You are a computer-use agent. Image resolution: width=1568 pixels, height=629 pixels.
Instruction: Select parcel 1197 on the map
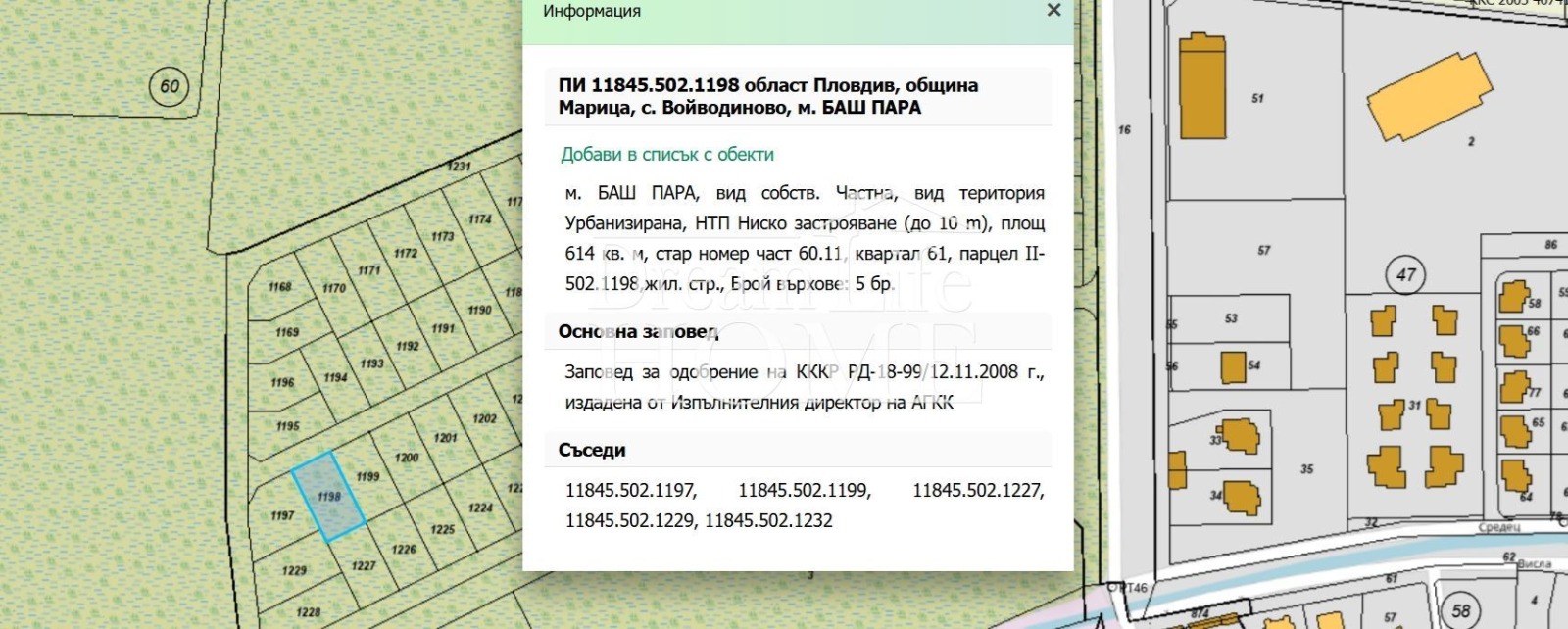click(282, 515)
